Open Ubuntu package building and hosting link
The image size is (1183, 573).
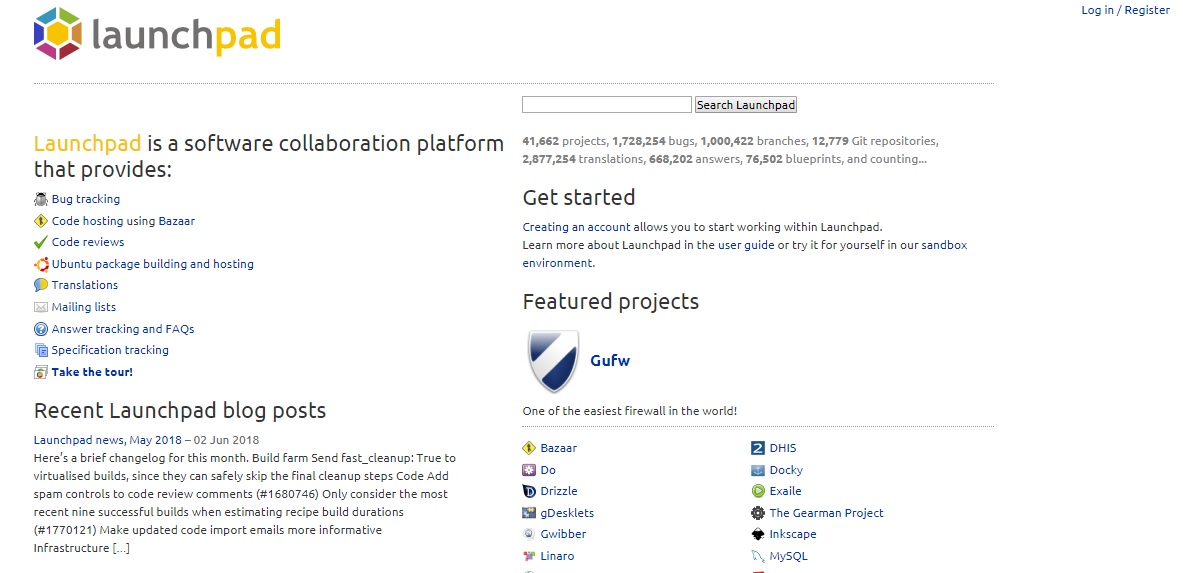152,264
